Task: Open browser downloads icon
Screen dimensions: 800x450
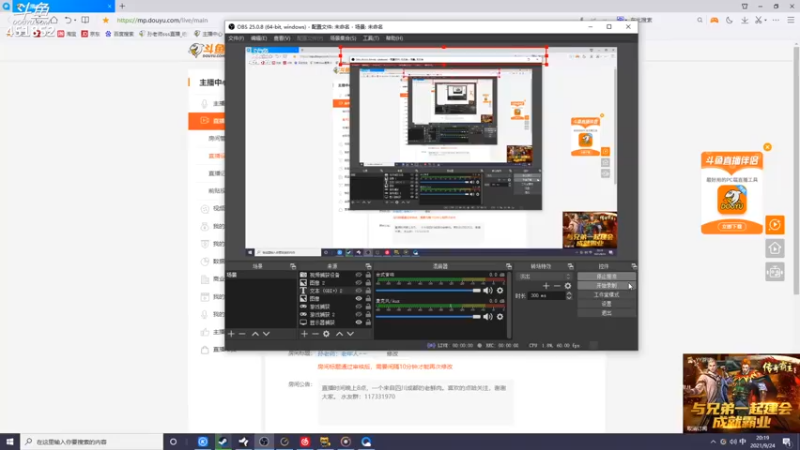Action: click(744, 20)
